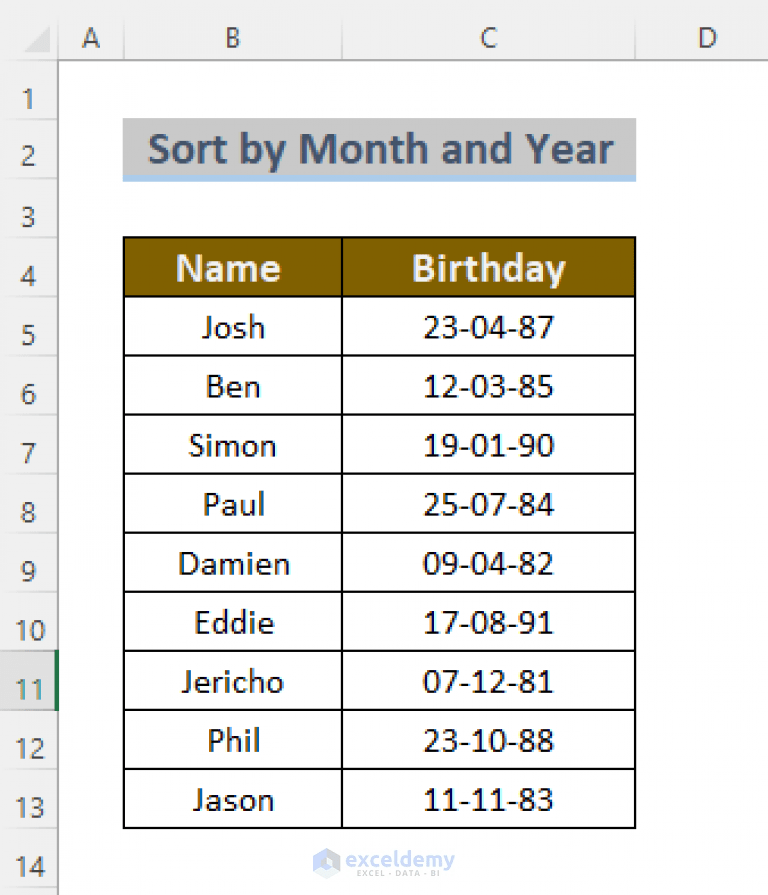Select column header A
This screenshot has width=768, height=895.
(91, 38)
